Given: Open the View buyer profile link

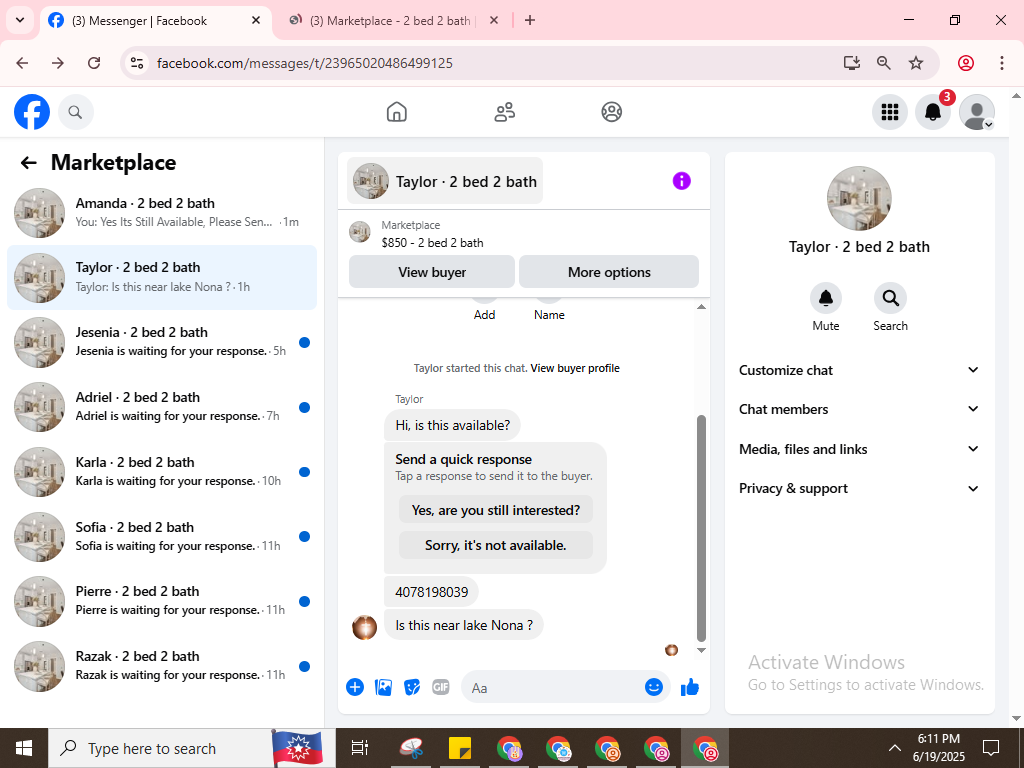Looking at the screenshot, I should (575, 368).
